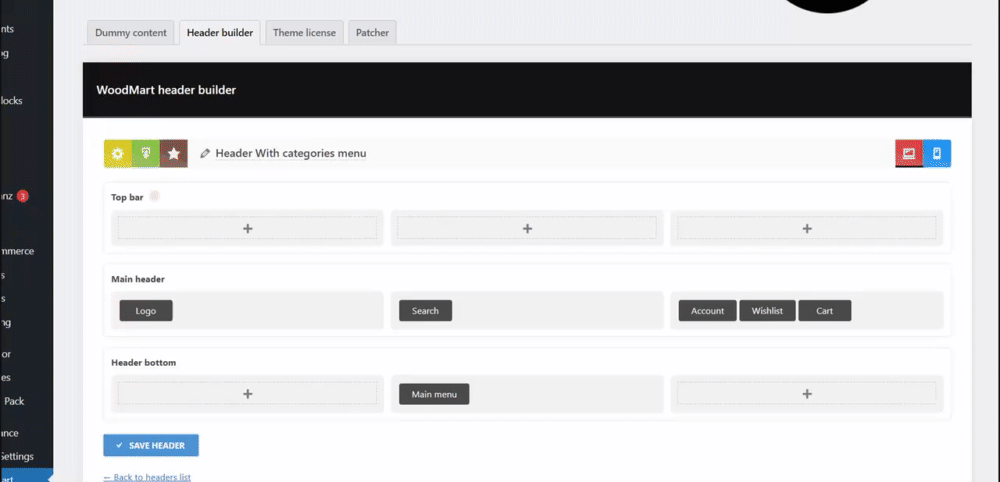The width and height of the screenshot is (1000, 482).
Task: Select the Header builder tab
Action: click(x=220, y=33)
